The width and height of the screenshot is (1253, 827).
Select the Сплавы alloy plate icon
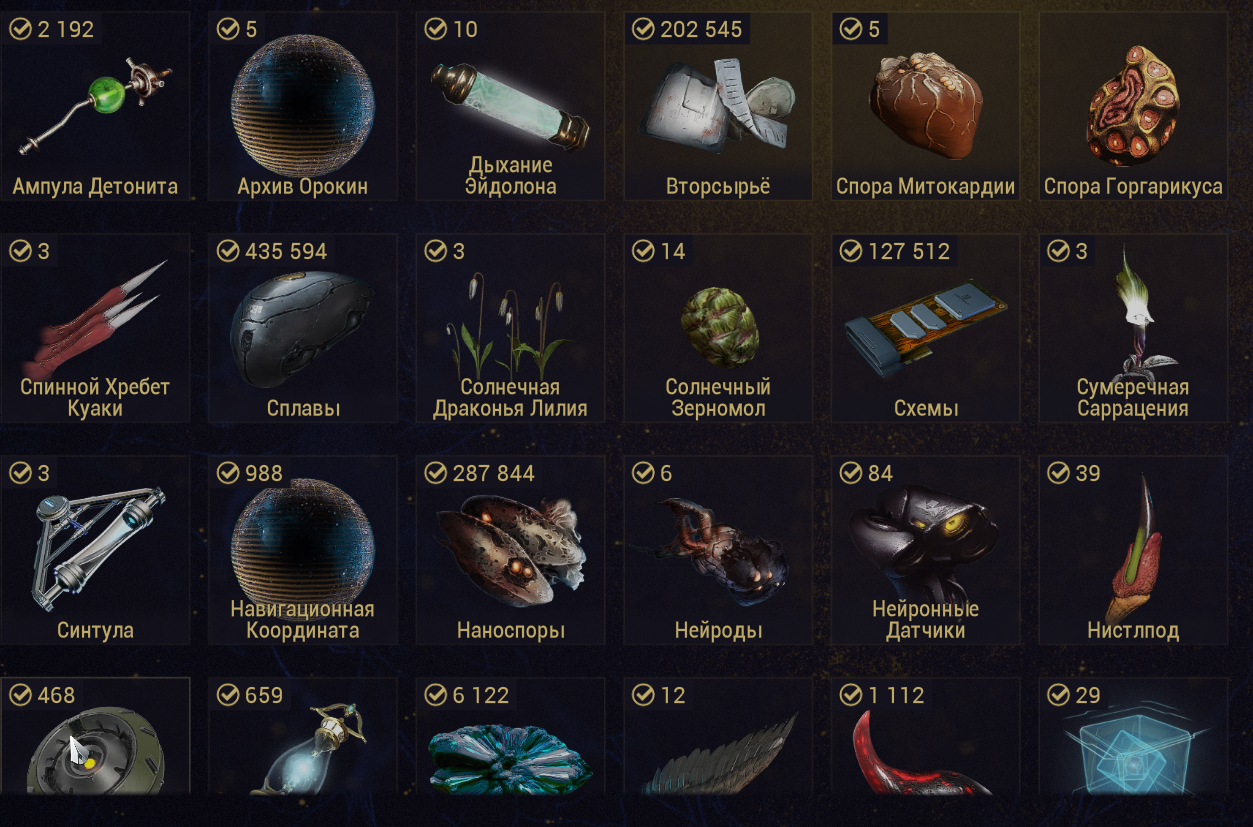[x=302, y=329]
